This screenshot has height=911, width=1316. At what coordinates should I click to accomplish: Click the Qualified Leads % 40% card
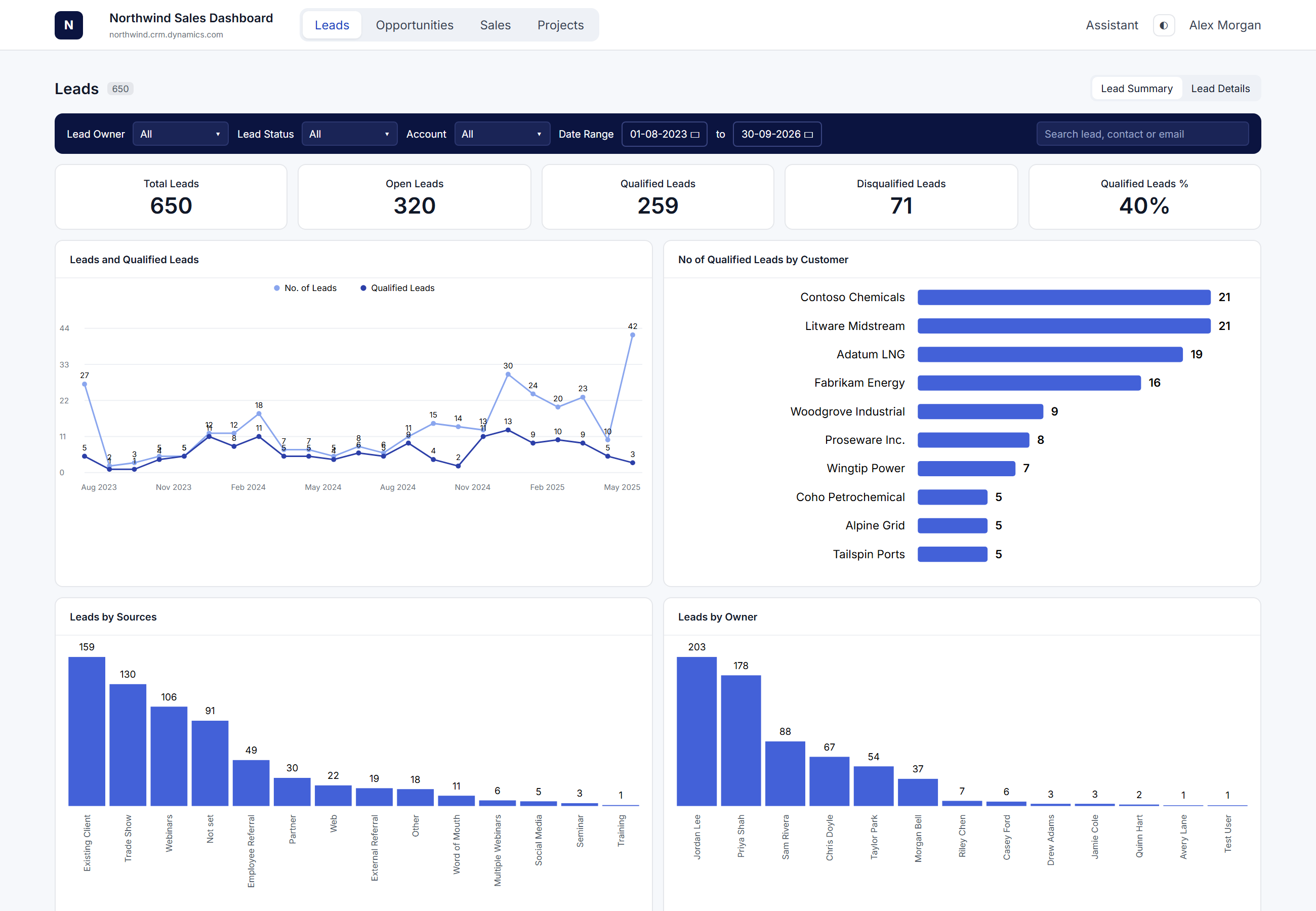point(1145,197)
